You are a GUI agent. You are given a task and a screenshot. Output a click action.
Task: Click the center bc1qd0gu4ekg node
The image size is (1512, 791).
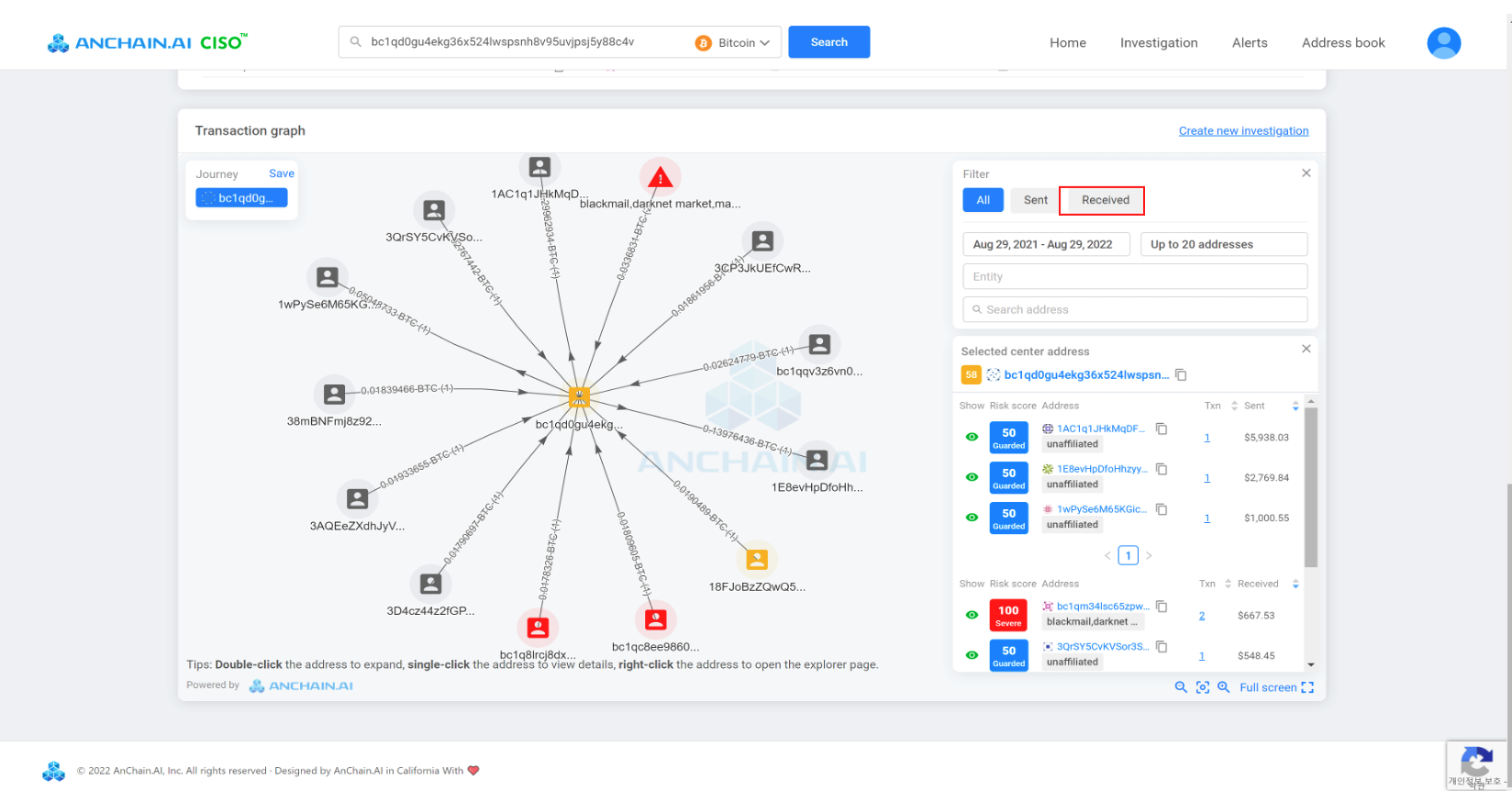click(x=579, y=396)
